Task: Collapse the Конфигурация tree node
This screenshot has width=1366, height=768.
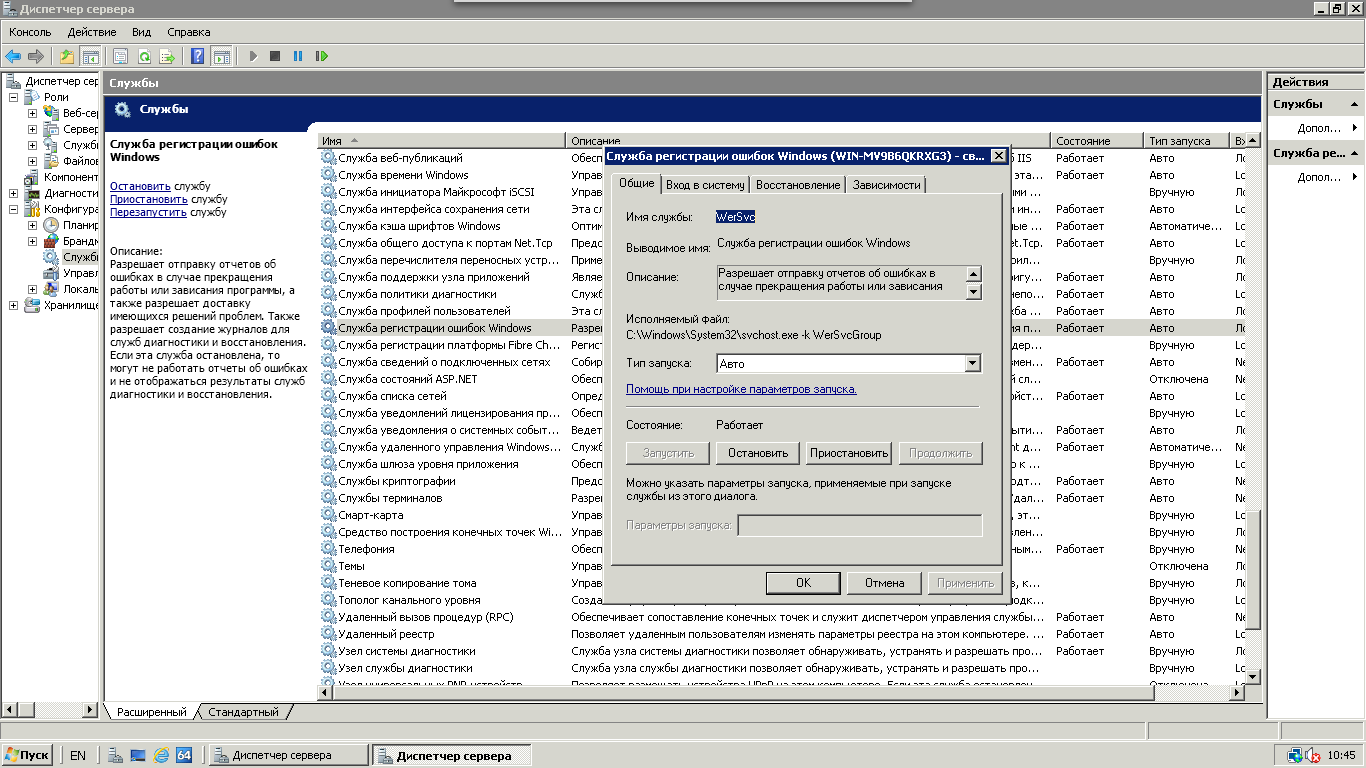Action: (x=14, y=209)
